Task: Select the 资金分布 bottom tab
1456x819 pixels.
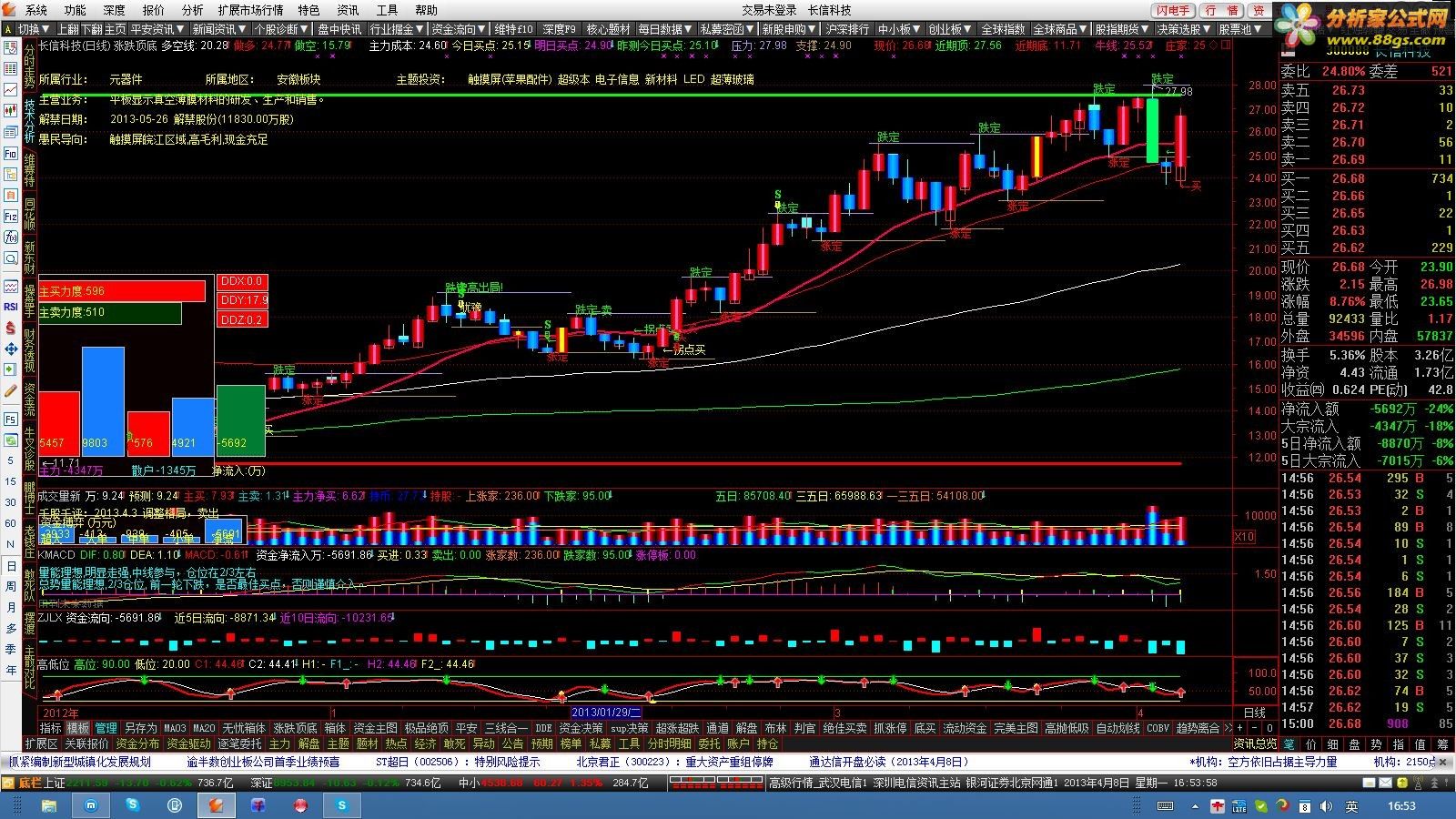Action: point(138,743)
